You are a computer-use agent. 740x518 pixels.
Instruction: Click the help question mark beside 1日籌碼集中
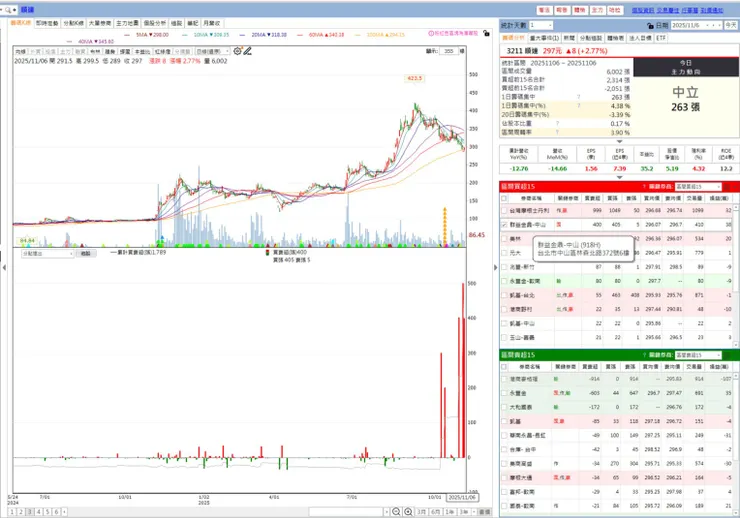[579, 97]
